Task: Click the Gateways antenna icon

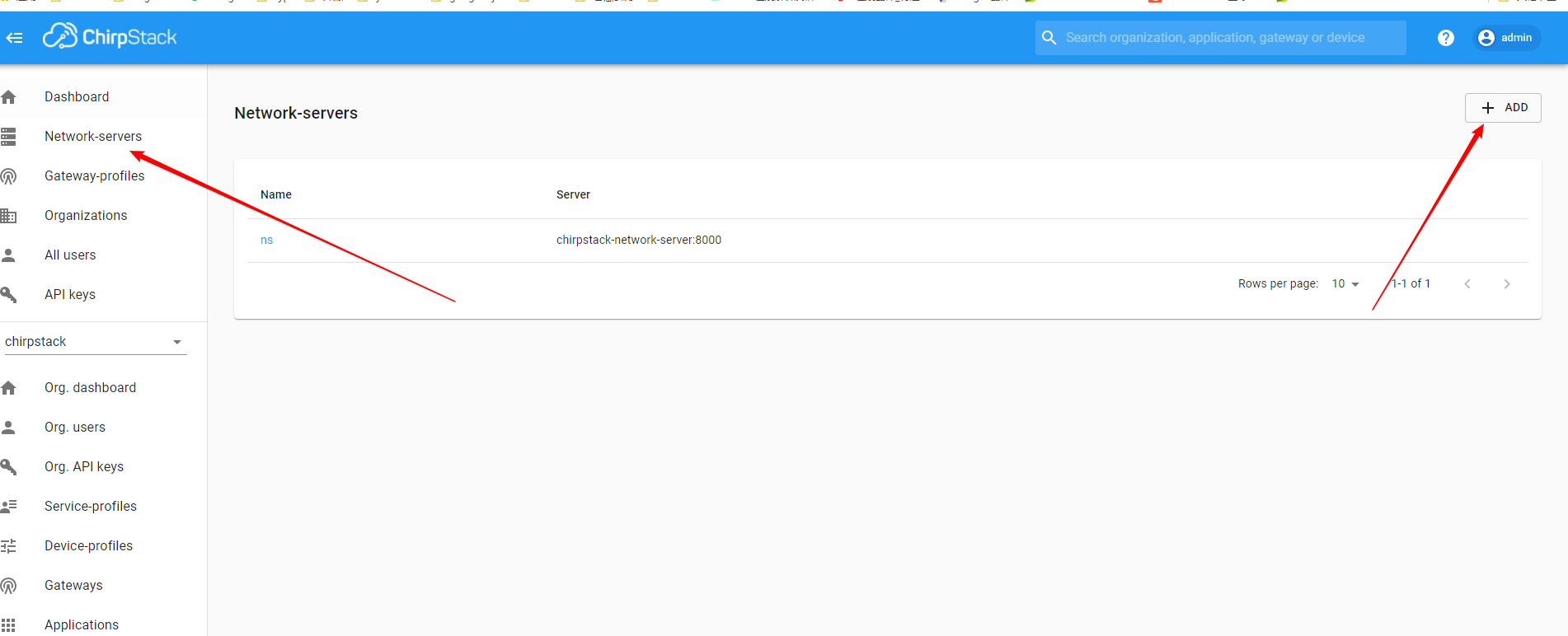Action: point(9,586)
